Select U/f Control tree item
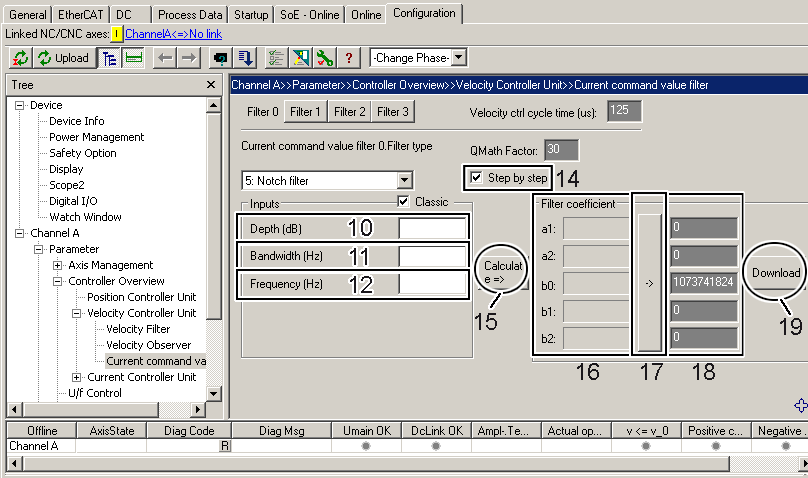 point(95,393)
